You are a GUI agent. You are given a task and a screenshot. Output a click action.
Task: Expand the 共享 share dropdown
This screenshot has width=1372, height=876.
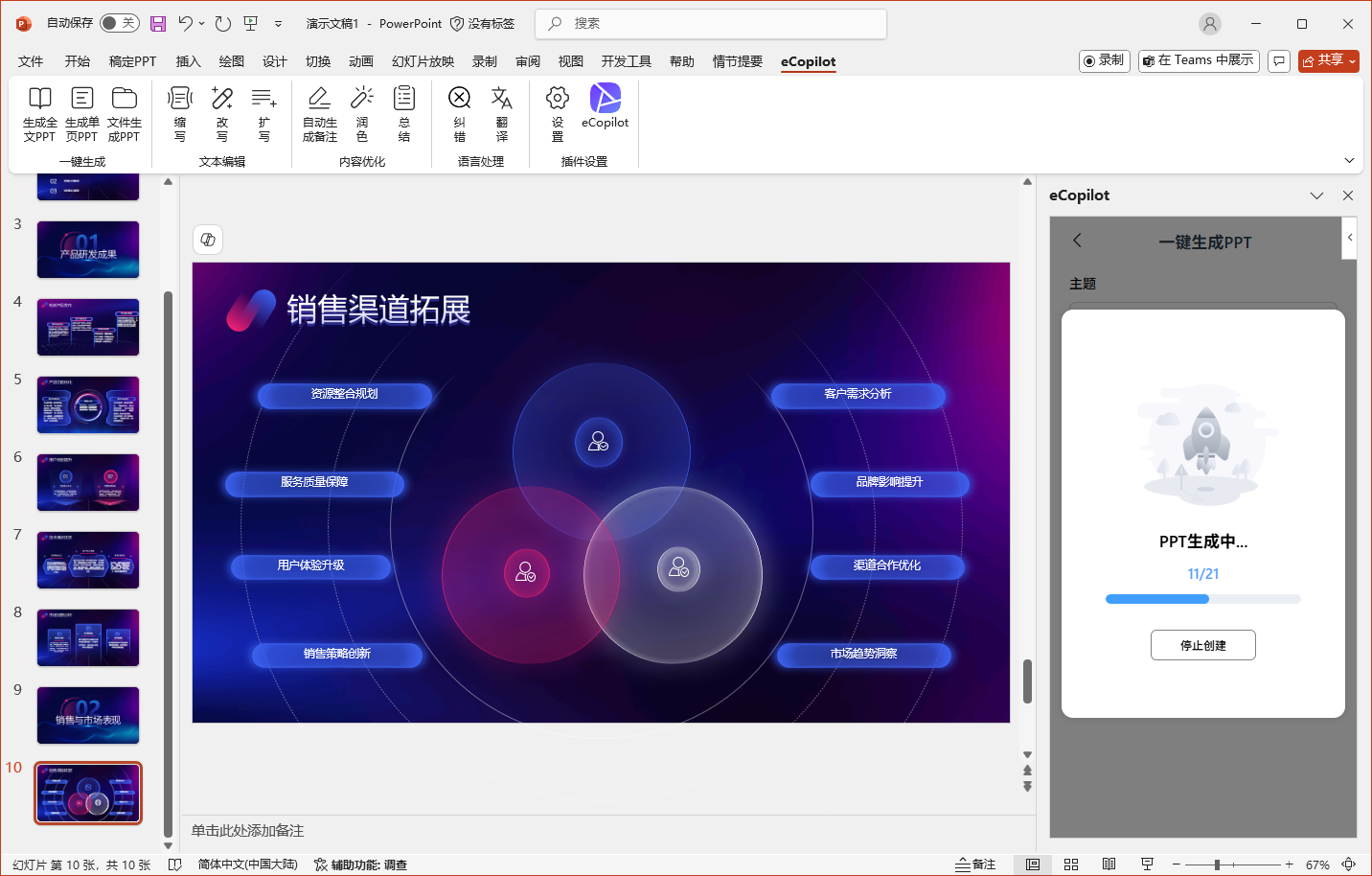click(x=1352, y=61)
